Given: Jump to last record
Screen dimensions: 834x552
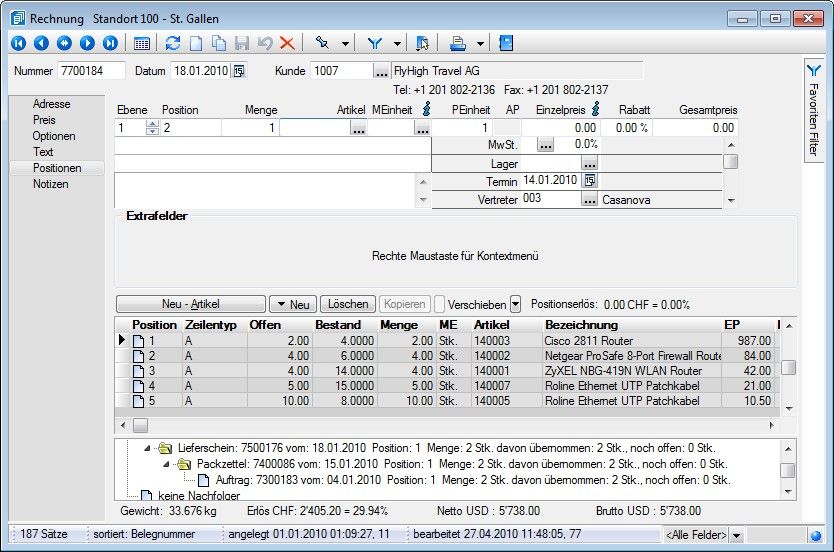Looking at the screenshot, I should (x=110, y=43).
